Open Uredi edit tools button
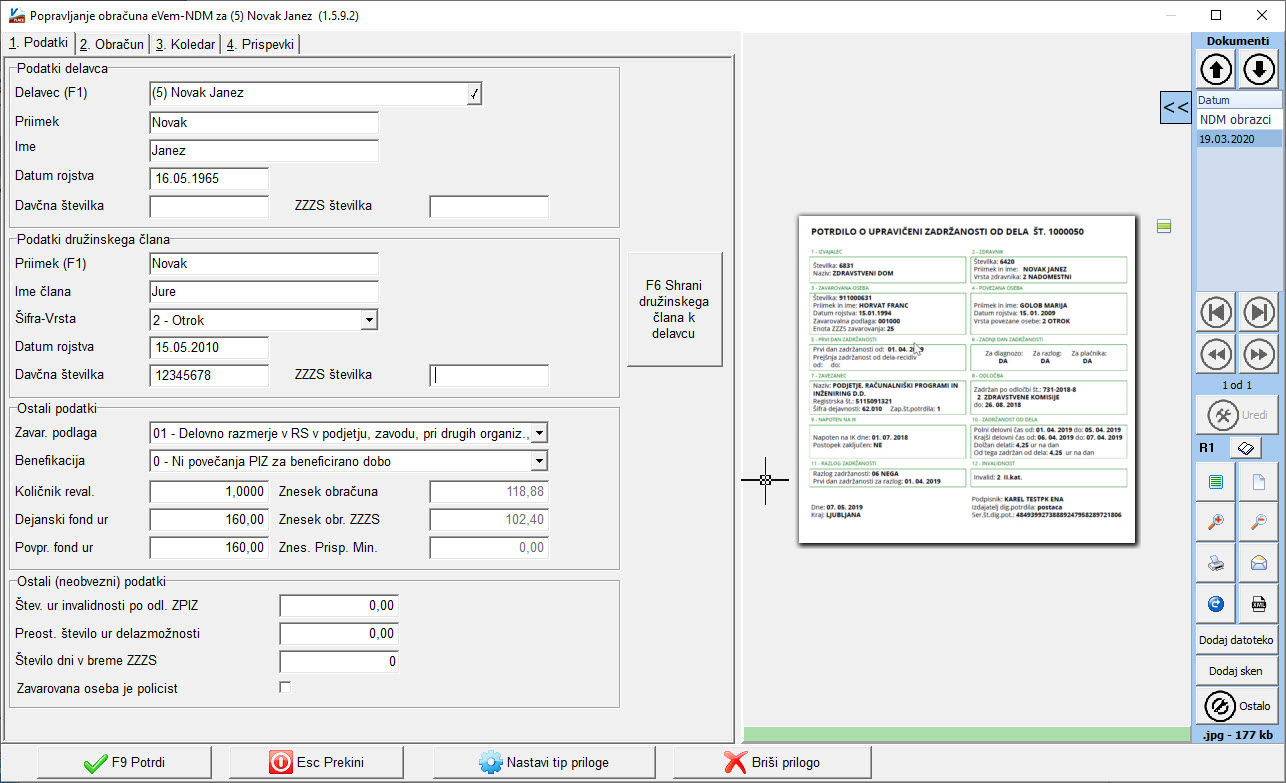Screen dimensions: 1286x783 pos(1238,415)
